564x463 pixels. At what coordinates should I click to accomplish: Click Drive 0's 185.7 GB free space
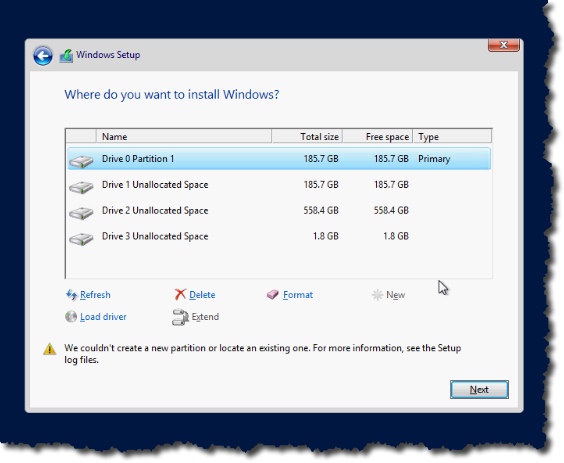tap(391, 159)
